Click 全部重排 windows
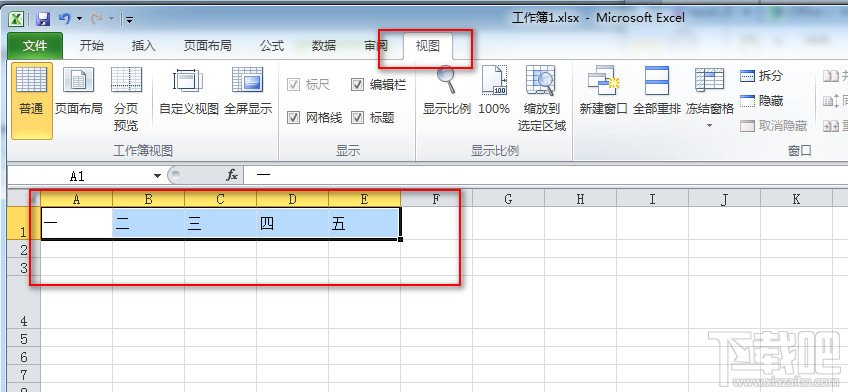 [x=657, y=91]
